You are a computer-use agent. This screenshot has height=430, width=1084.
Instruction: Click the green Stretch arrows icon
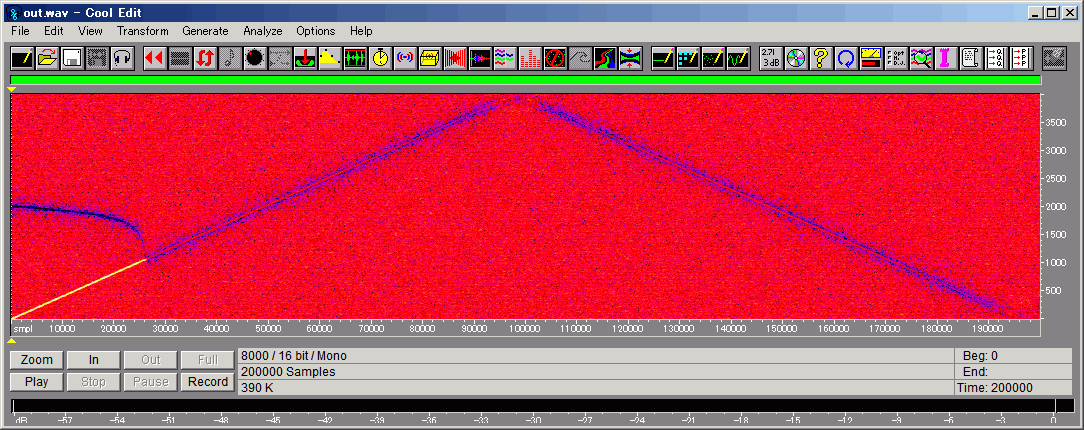pos(630,58)
